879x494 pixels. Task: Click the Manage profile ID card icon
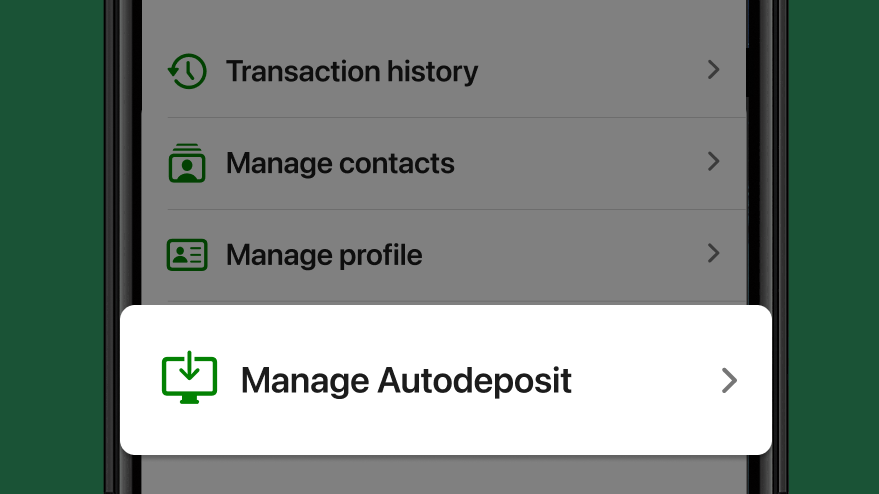tap(187, 255)
